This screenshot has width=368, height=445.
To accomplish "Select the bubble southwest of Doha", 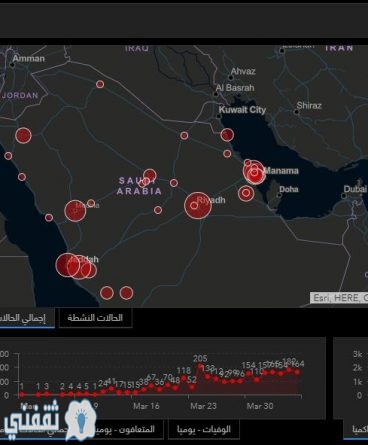I will pyautogui.click(x=246, y=193).
